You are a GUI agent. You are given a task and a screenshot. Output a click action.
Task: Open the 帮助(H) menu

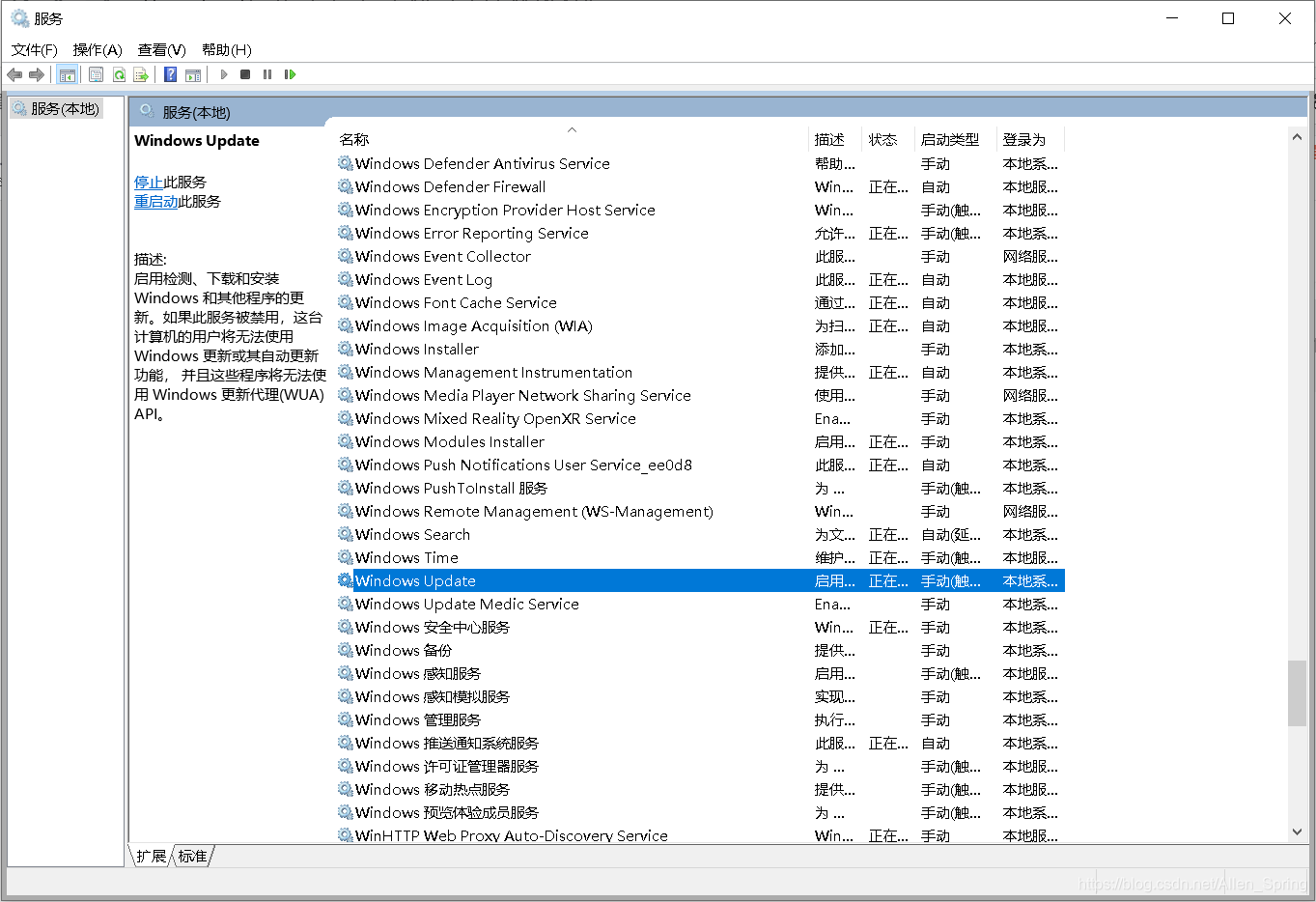(x=227, y=49)
